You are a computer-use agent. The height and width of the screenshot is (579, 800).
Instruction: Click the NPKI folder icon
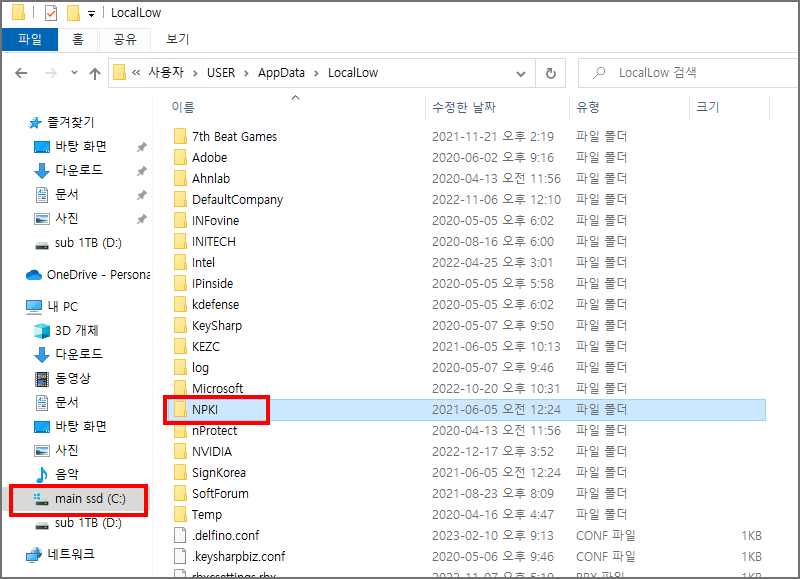pyautogui.click(x=180, y=410)
